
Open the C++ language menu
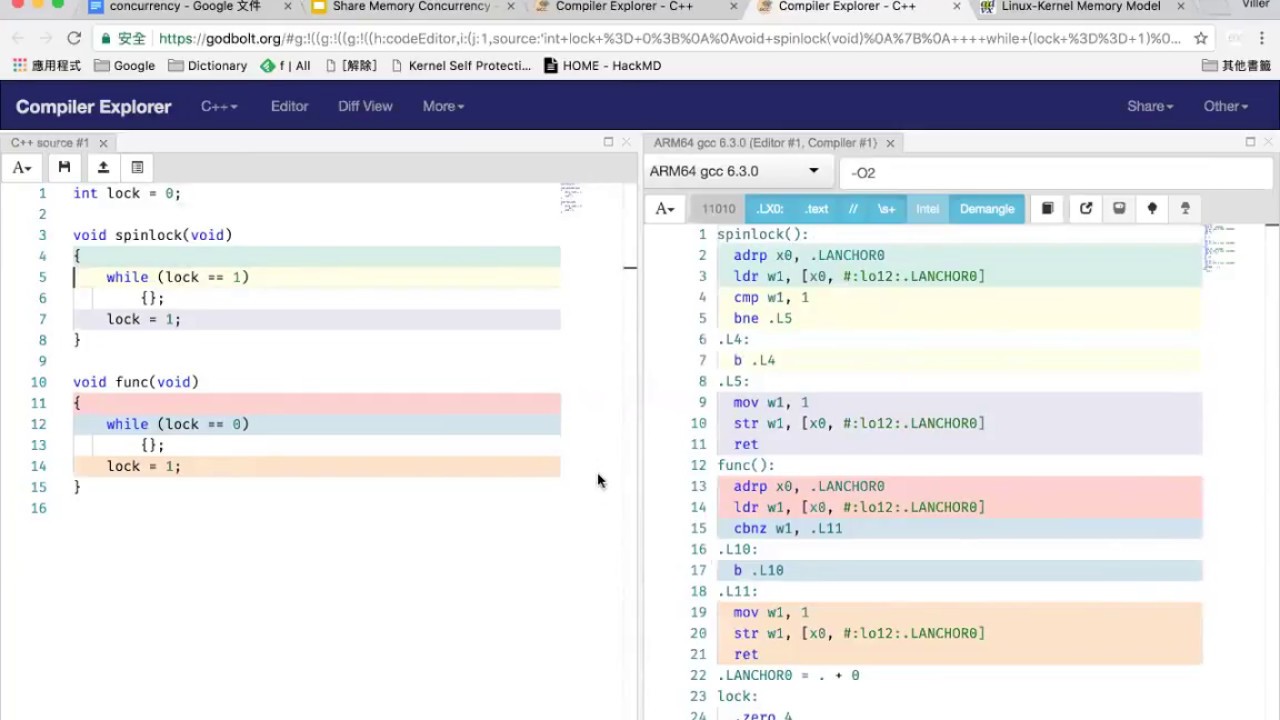(219, 106)
